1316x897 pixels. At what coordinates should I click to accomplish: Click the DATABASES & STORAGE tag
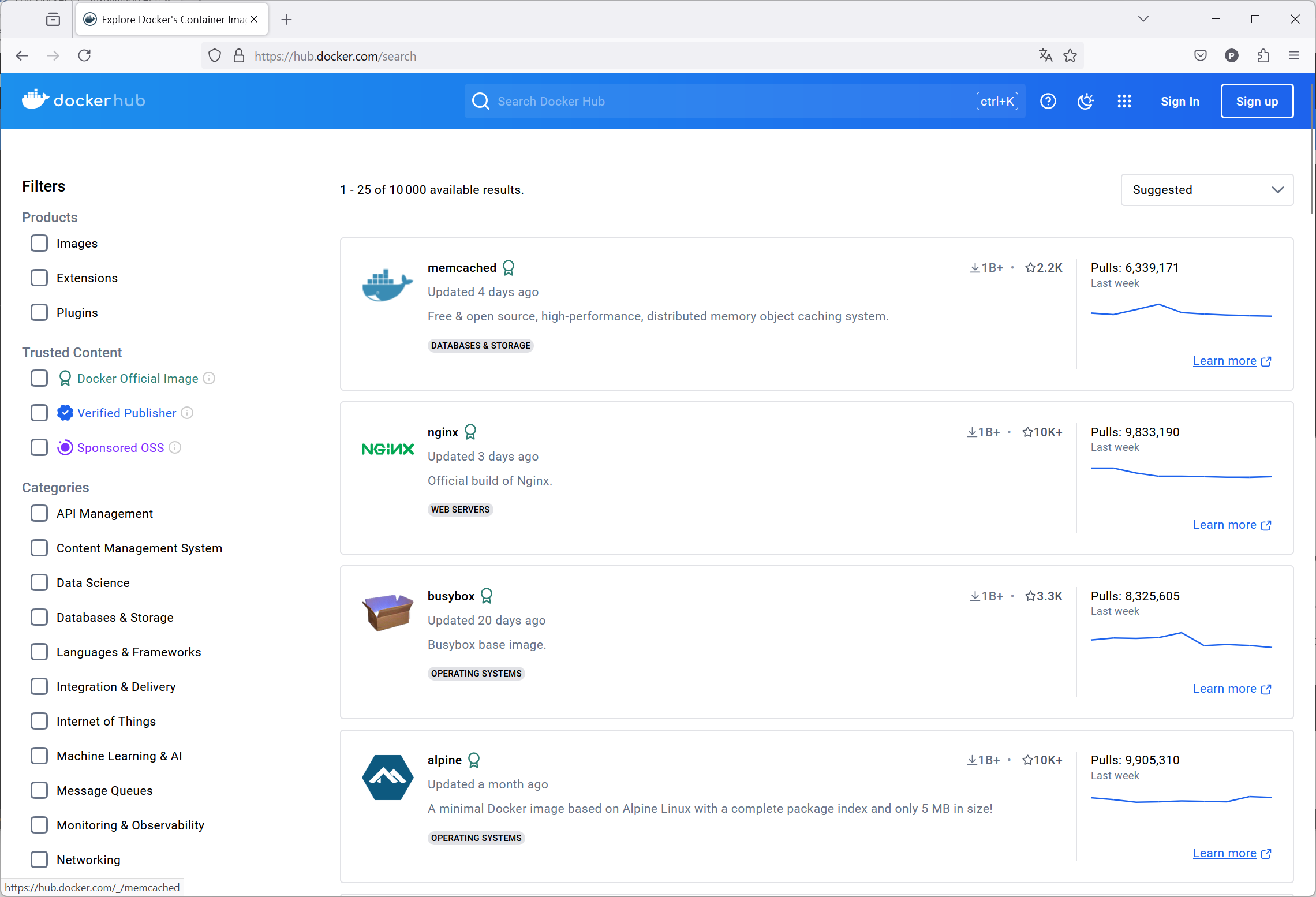(x=480, y=346)
